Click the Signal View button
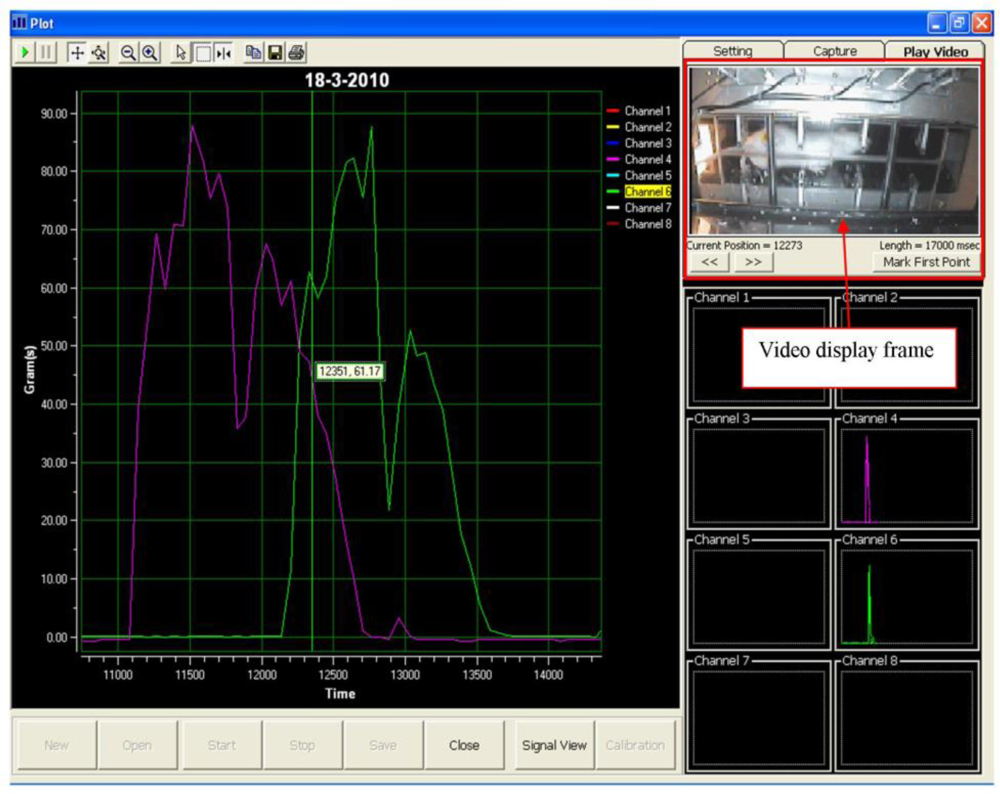Screen dimensions: 1000x794 [553, 745]
